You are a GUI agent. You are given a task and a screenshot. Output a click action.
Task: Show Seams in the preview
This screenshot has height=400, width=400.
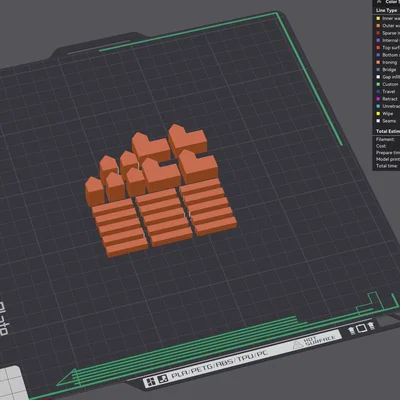(388, 121)
